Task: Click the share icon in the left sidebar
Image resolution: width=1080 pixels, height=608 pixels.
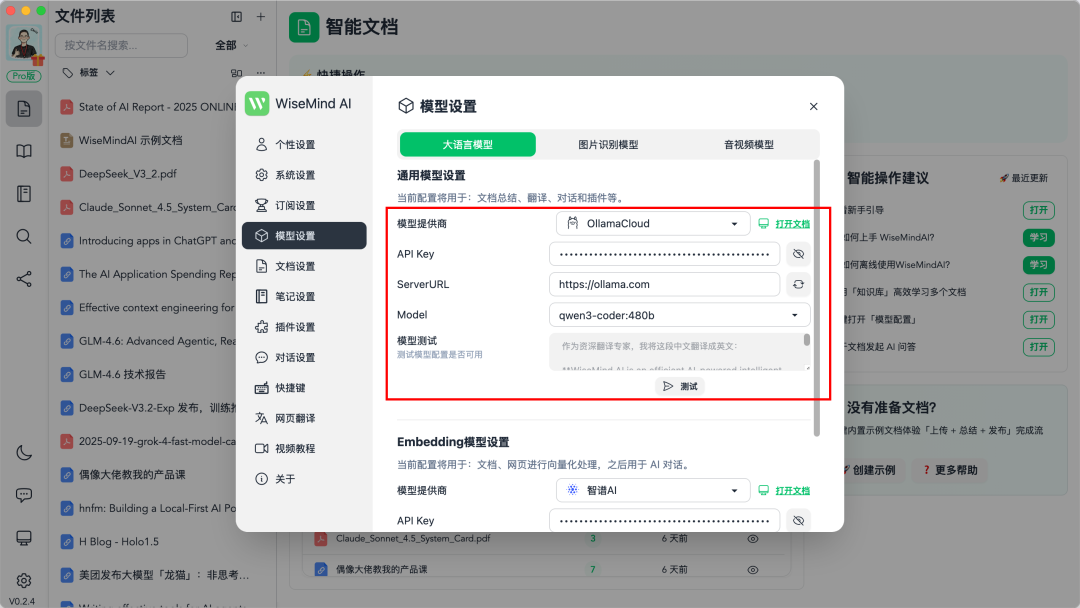Action: coord(23,279)
